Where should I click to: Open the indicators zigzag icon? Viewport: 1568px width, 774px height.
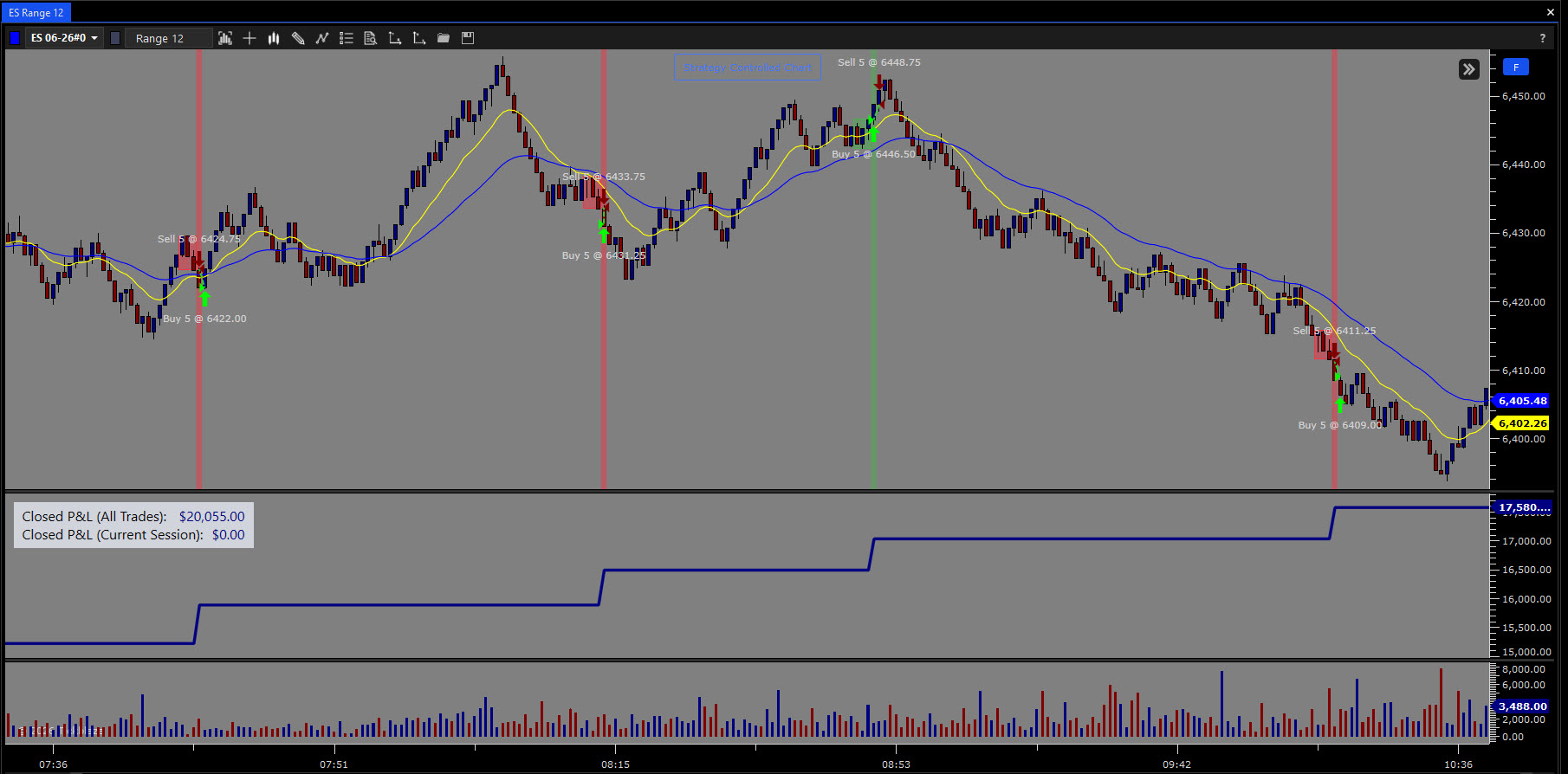click(x=322, y=38)
